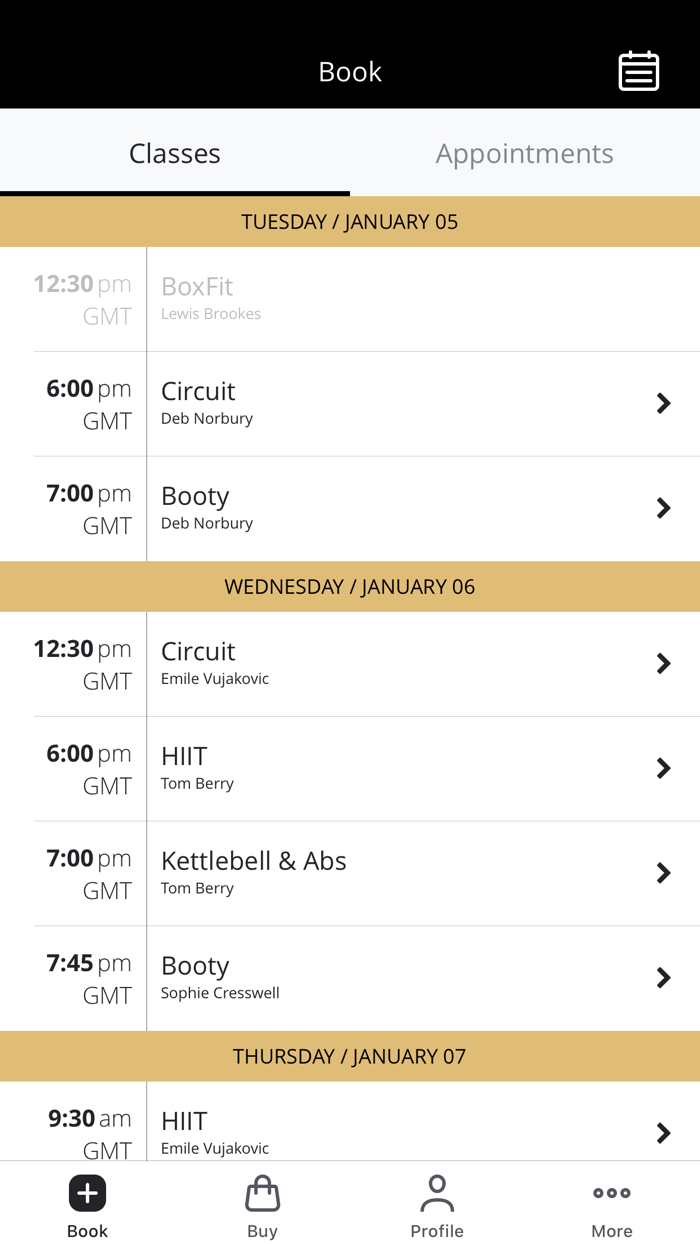
Task: Open the Buy shopping bag icon
Action: [x=262, y=1193]
